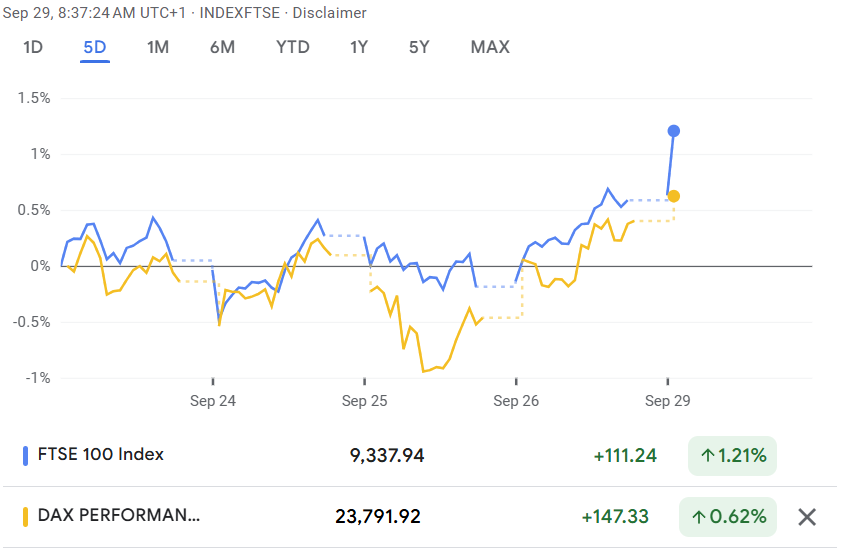Switch to the 1M range tab
Screen dimensions: 844x553
157,47
